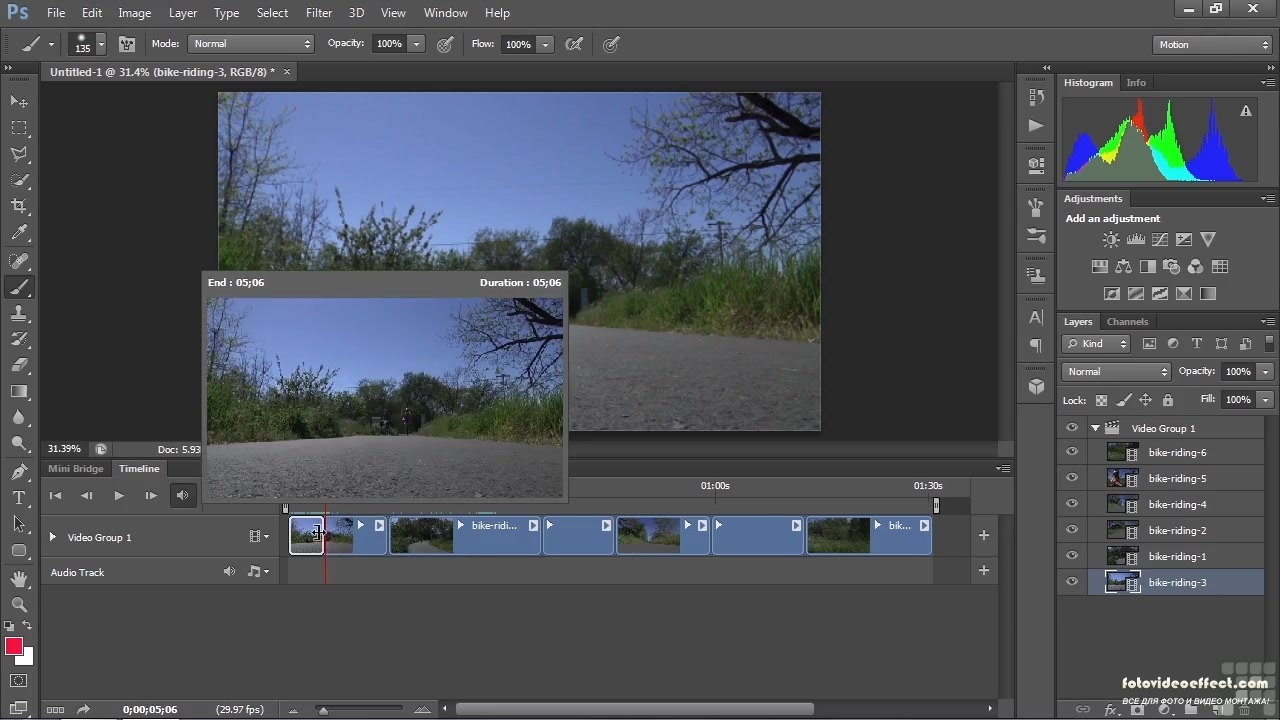Select the Crop tool
The image size is (1280, 720).
pos(19,206)
